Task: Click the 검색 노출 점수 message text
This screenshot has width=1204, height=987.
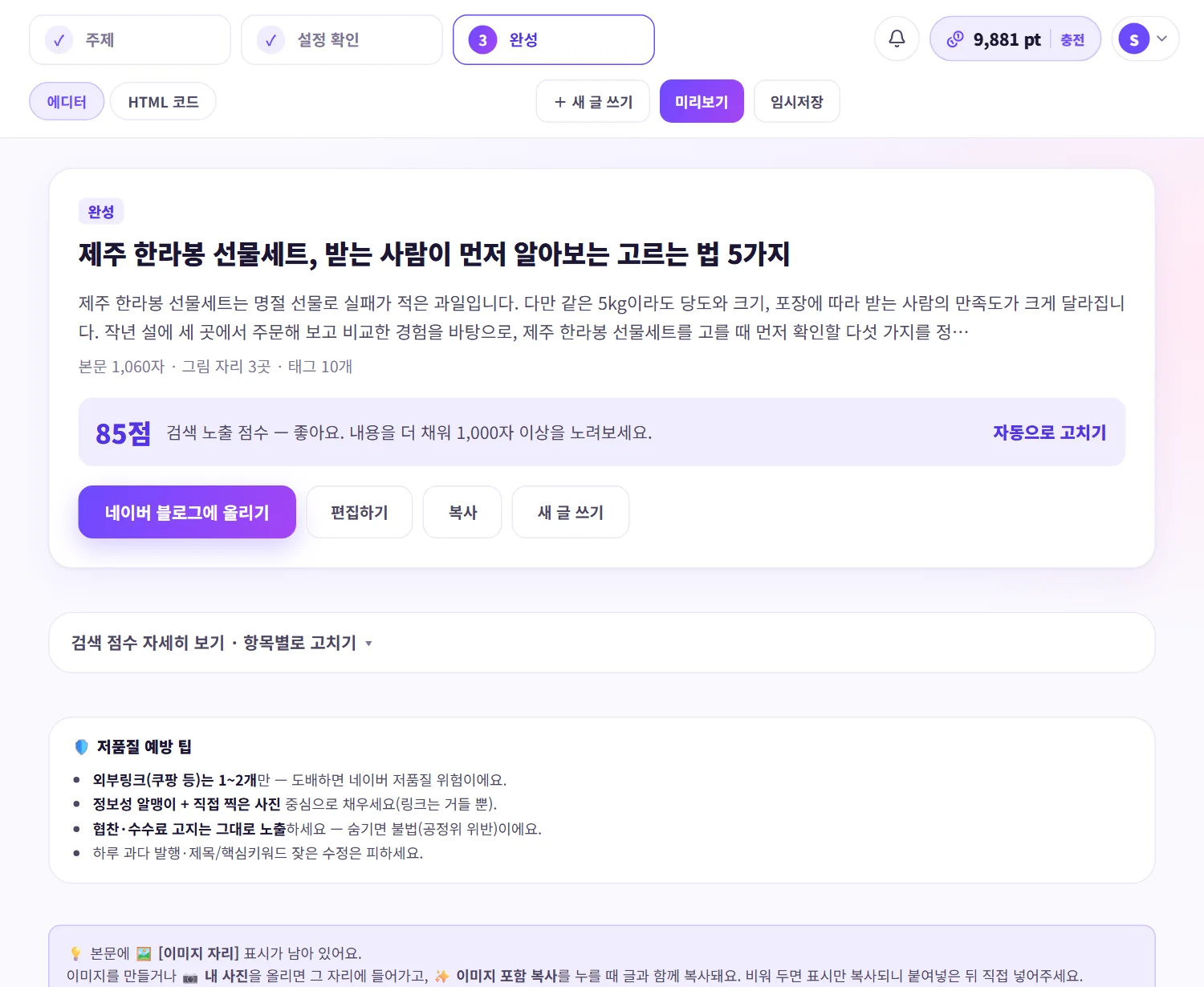Action: click(x=409, y=433)
